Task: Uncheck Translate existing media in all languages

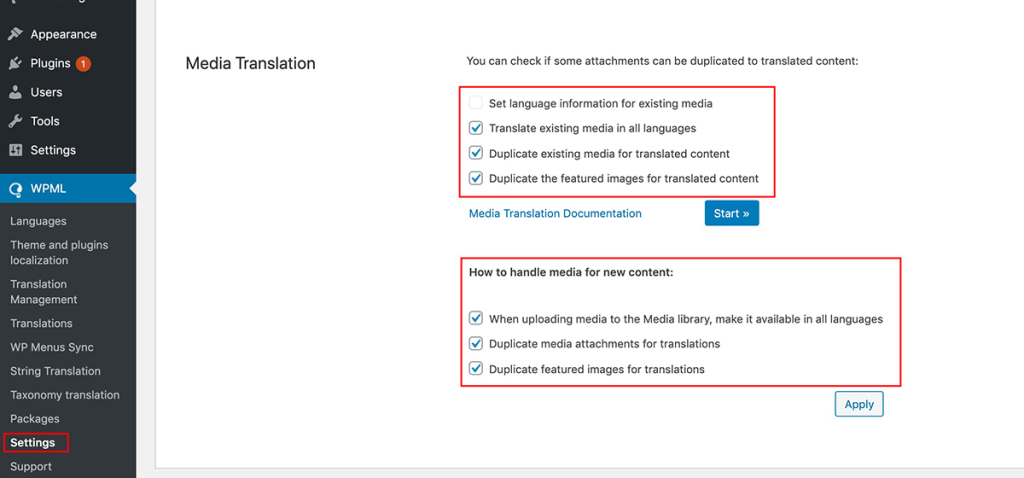Action: (x=475, y=128)
